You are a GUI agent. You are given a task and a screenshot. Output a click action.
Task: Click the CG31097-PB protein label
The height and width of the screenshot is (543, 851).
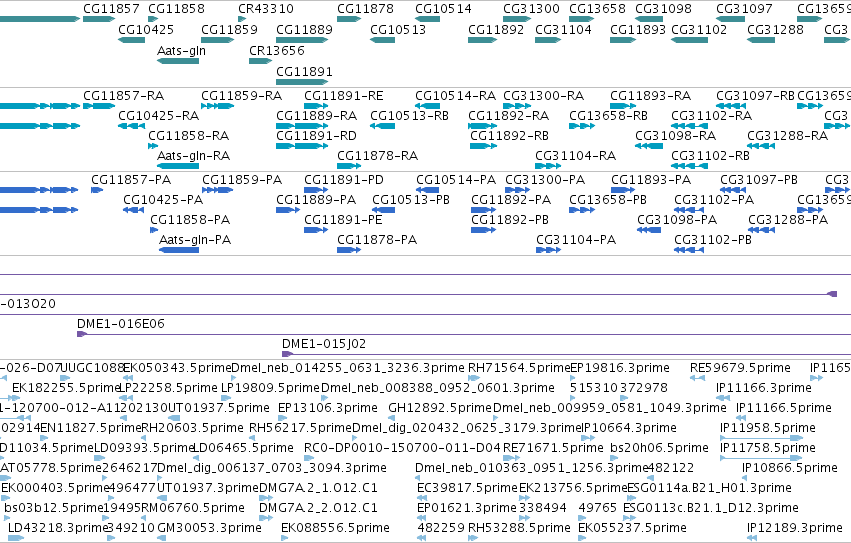click(759, 180)
